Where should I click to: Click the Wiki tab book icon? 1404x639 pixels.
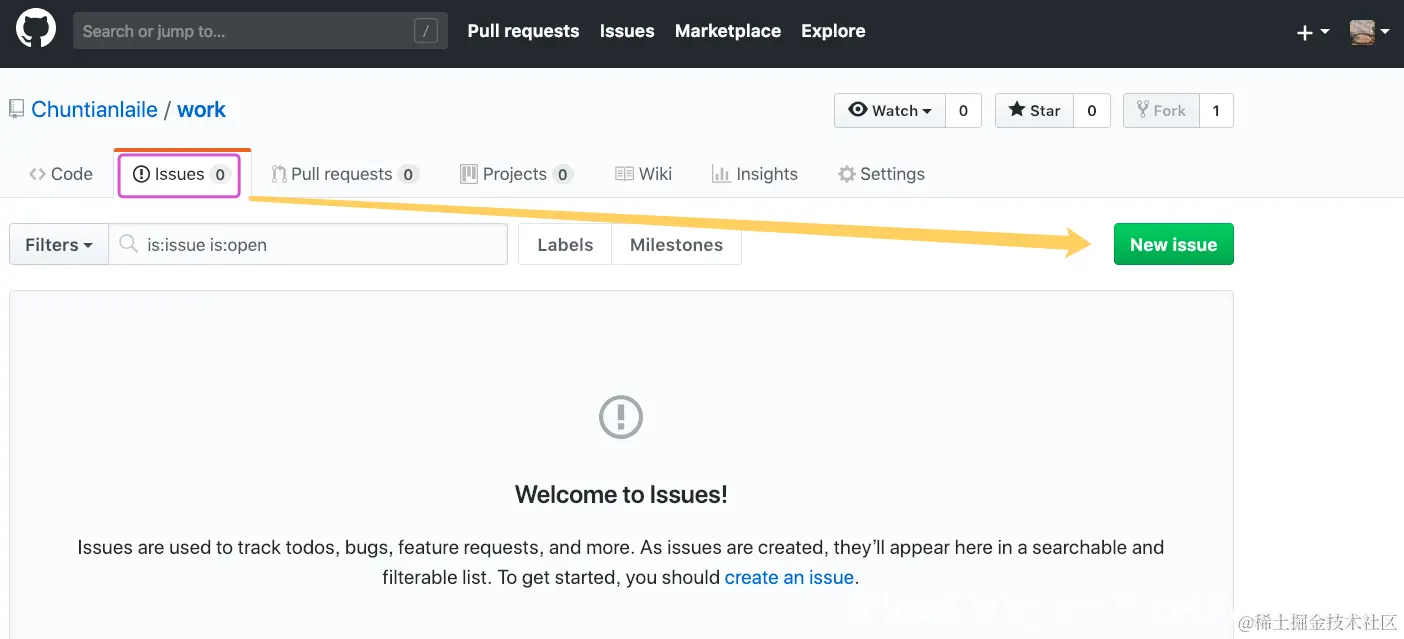(x=624, y=174)
